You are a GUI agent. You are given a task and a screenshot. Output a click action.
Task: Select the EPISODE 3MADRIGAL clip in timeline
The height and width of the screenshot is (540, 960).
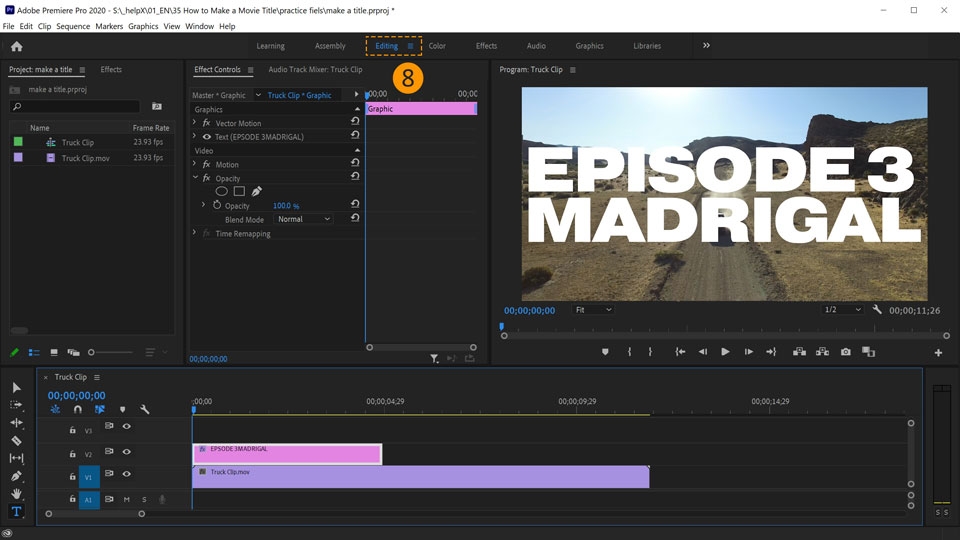pyautogui.click(x=287, y=454)
